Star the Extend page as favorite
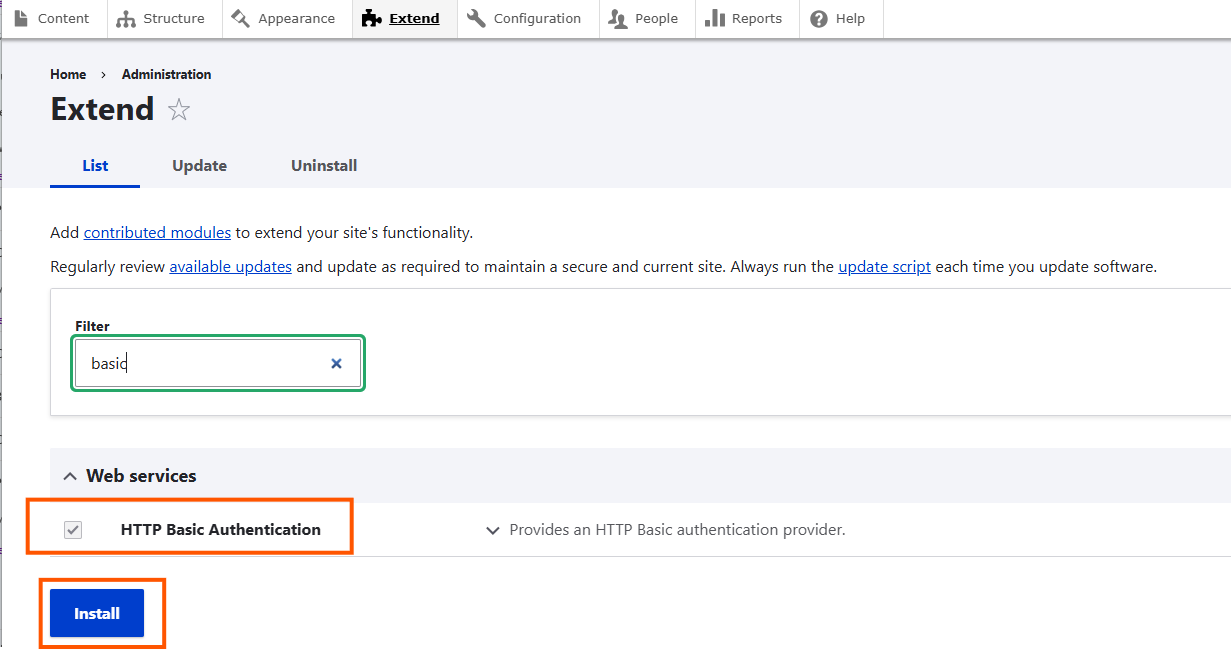This screenshot has width=1231, height=650. (179, 110)
